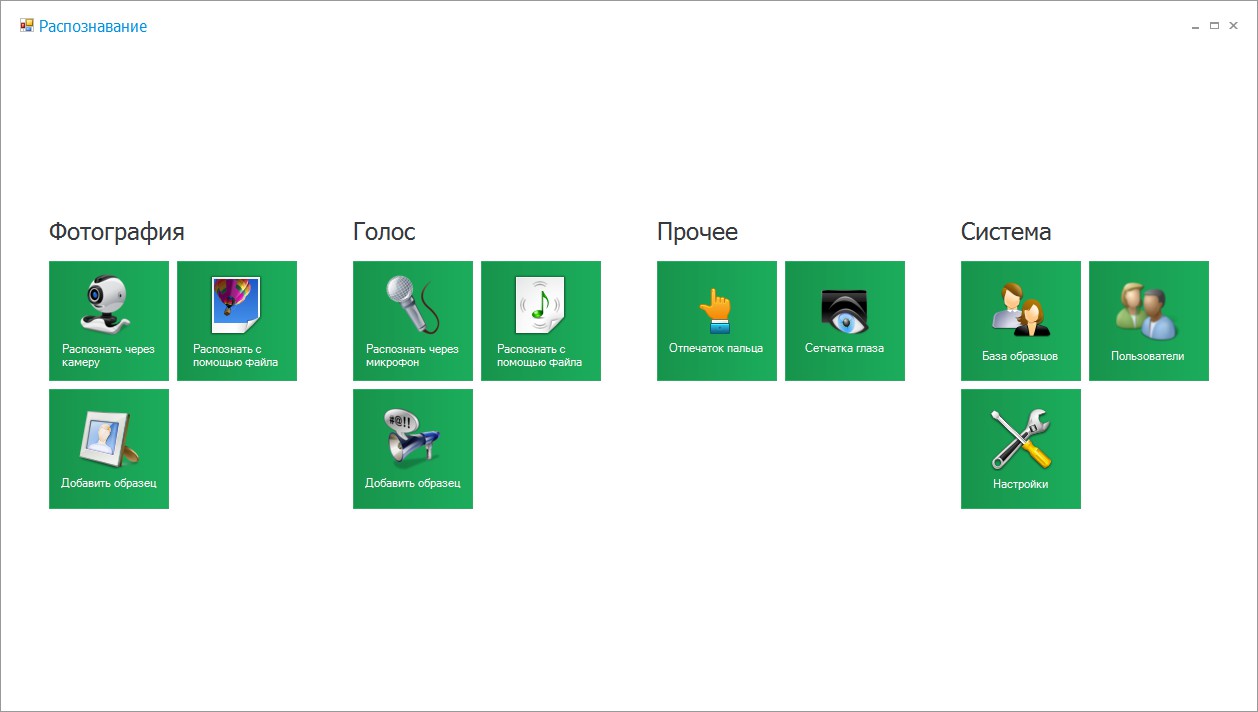Click the photo tile 'Распознать с помощью файла'
The width and height of the screenshot is (1258, 712).
(x=237, y=321)
